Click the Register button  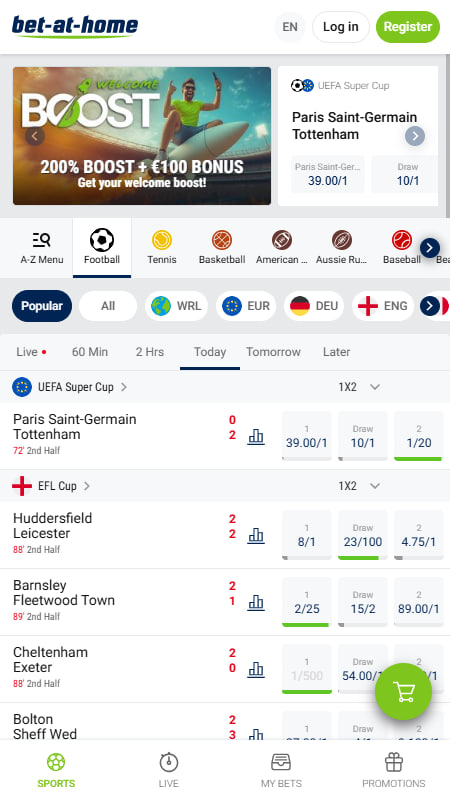[x=408, y=27]
